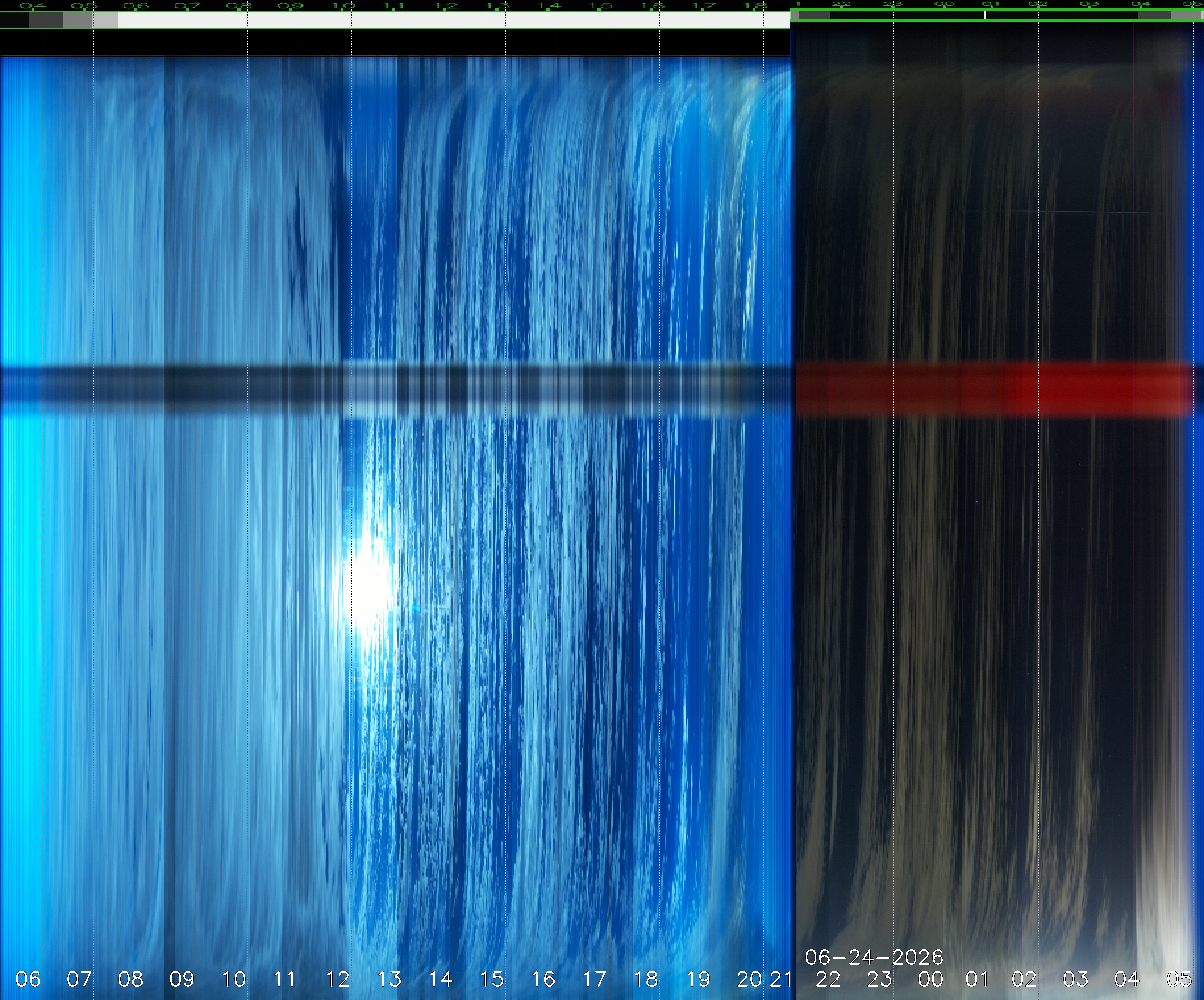The image size is (1204, 1000).
Task: Click the 21 hour label at bottom
Action: (781, 979)
